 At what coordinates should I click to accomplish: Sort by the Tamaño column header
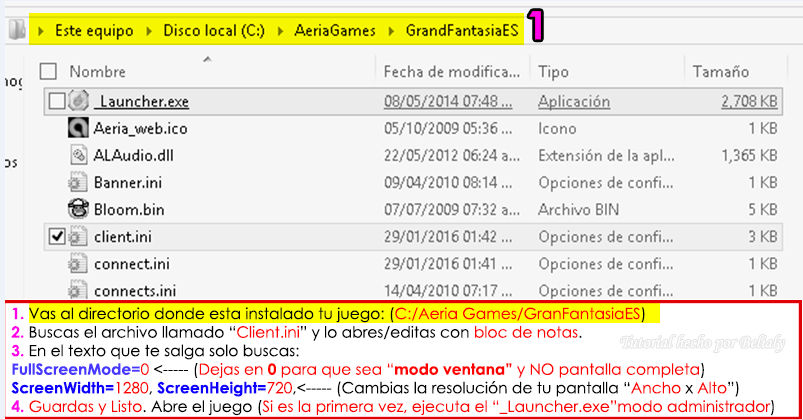(x=721, y=72)
